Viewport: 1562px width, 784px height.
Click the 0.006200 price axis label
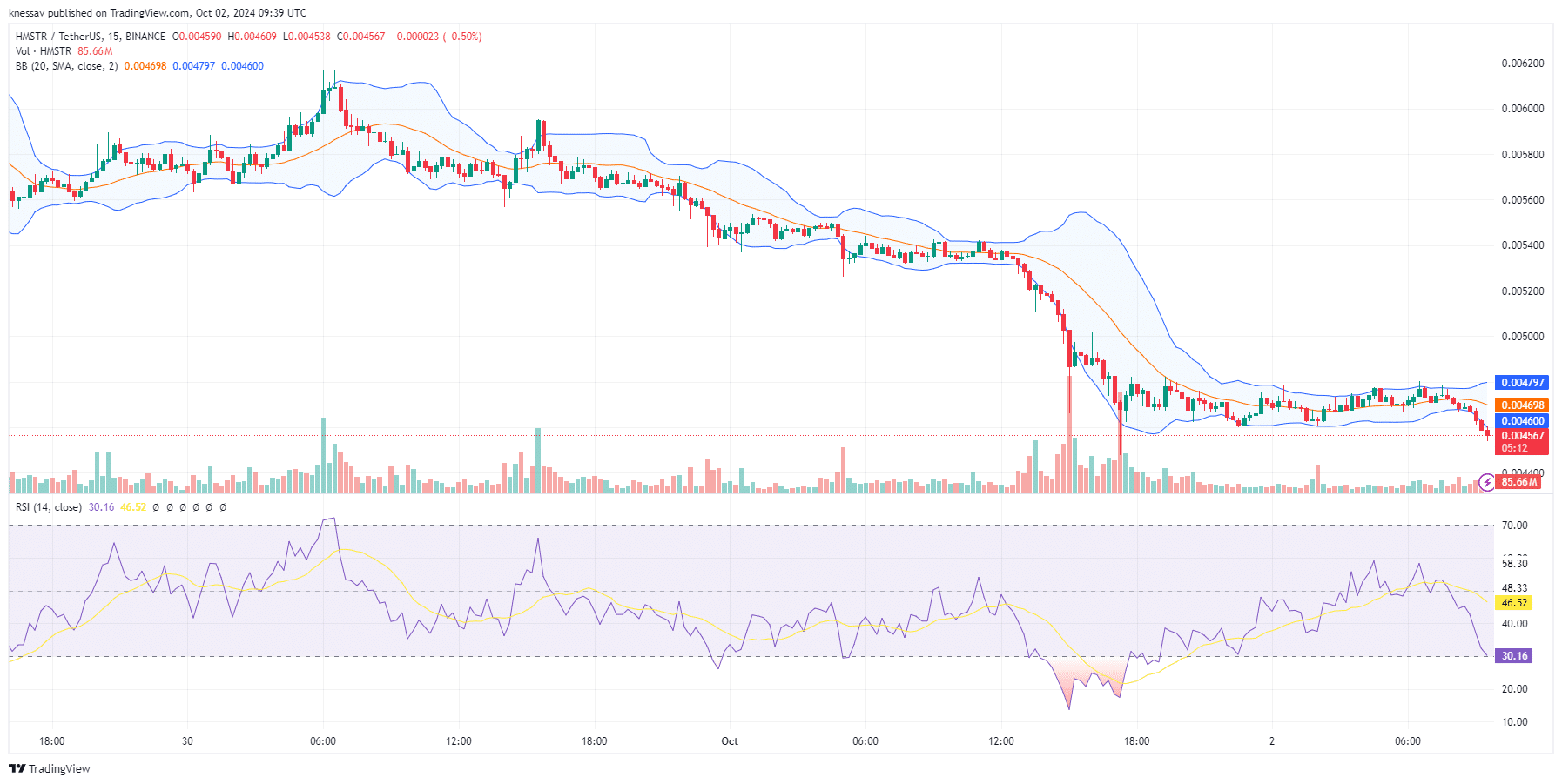pyautogui.click(x=1523, y=64)
